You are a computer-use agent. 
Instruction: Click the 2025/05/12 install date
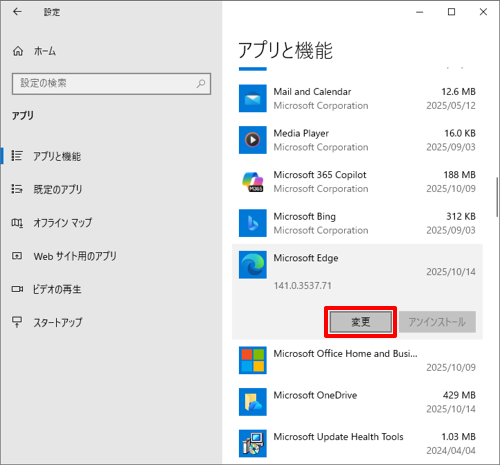click(x=451, y=106)
